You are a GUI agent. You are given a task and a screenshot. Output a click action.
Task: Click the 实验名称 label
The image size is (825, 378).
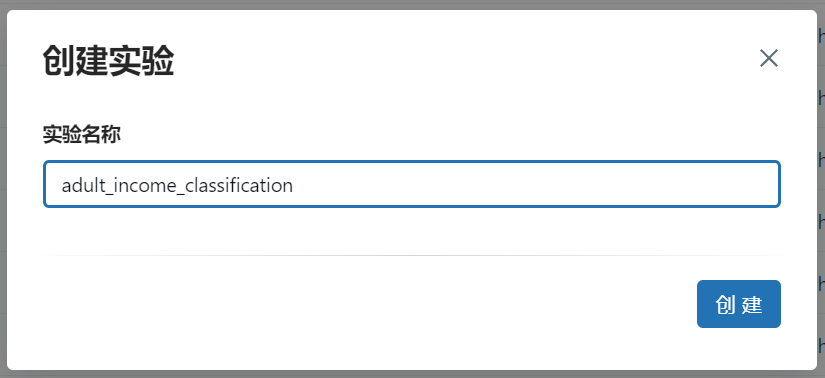pyautogui.click(x=82, y=135)
